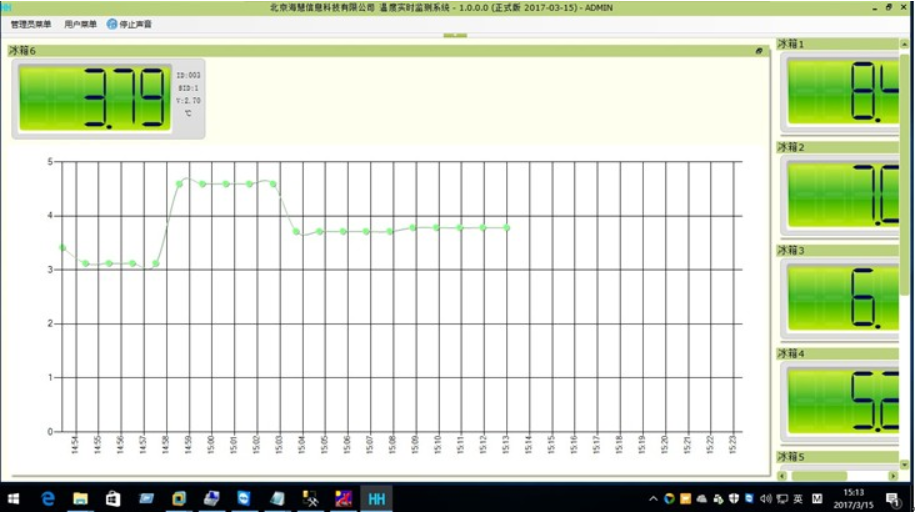Click the cloud tray icon

click(701, 499)
